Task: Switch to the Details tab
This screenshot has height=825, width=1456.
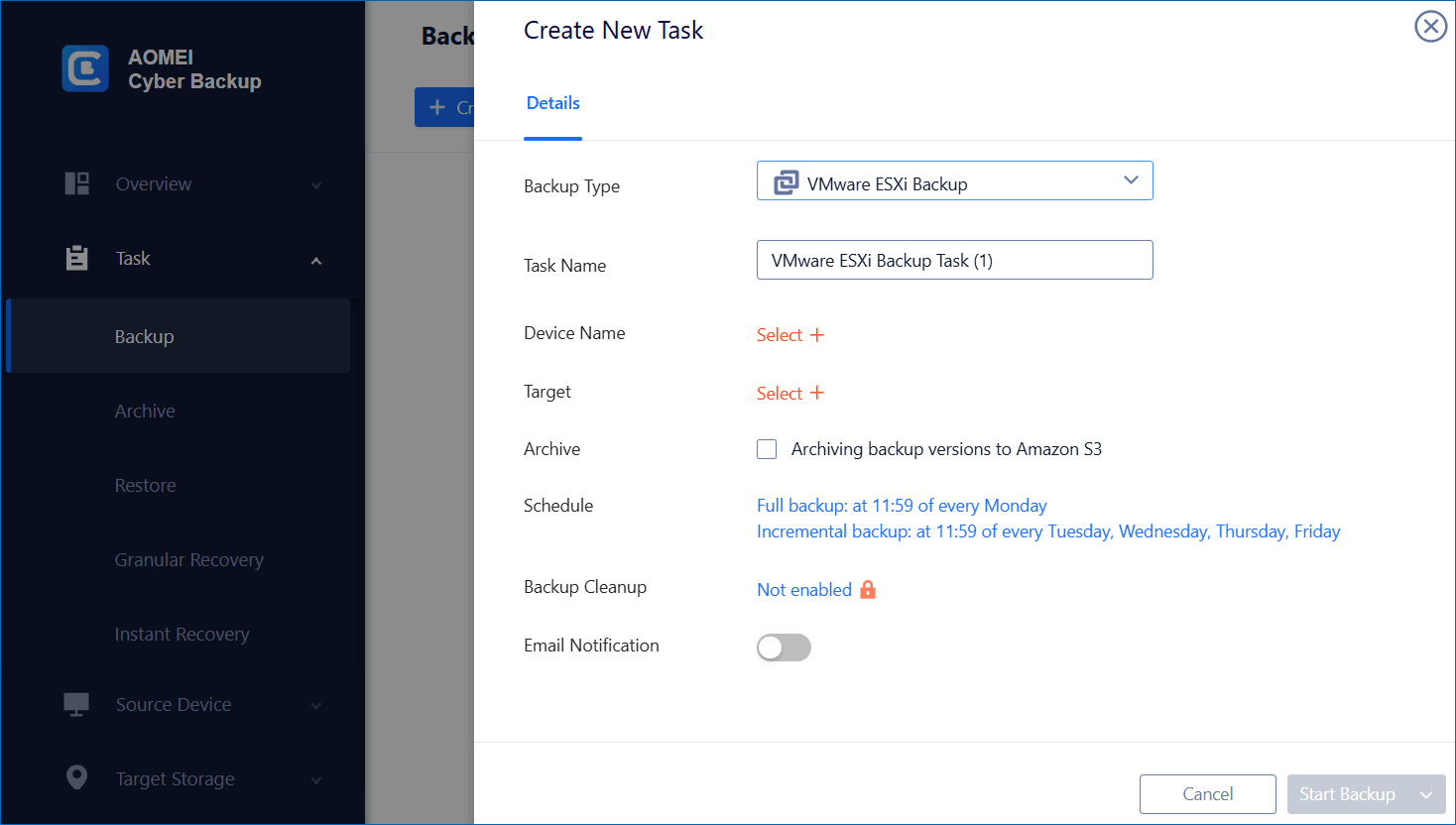Action: pos(552,103)
